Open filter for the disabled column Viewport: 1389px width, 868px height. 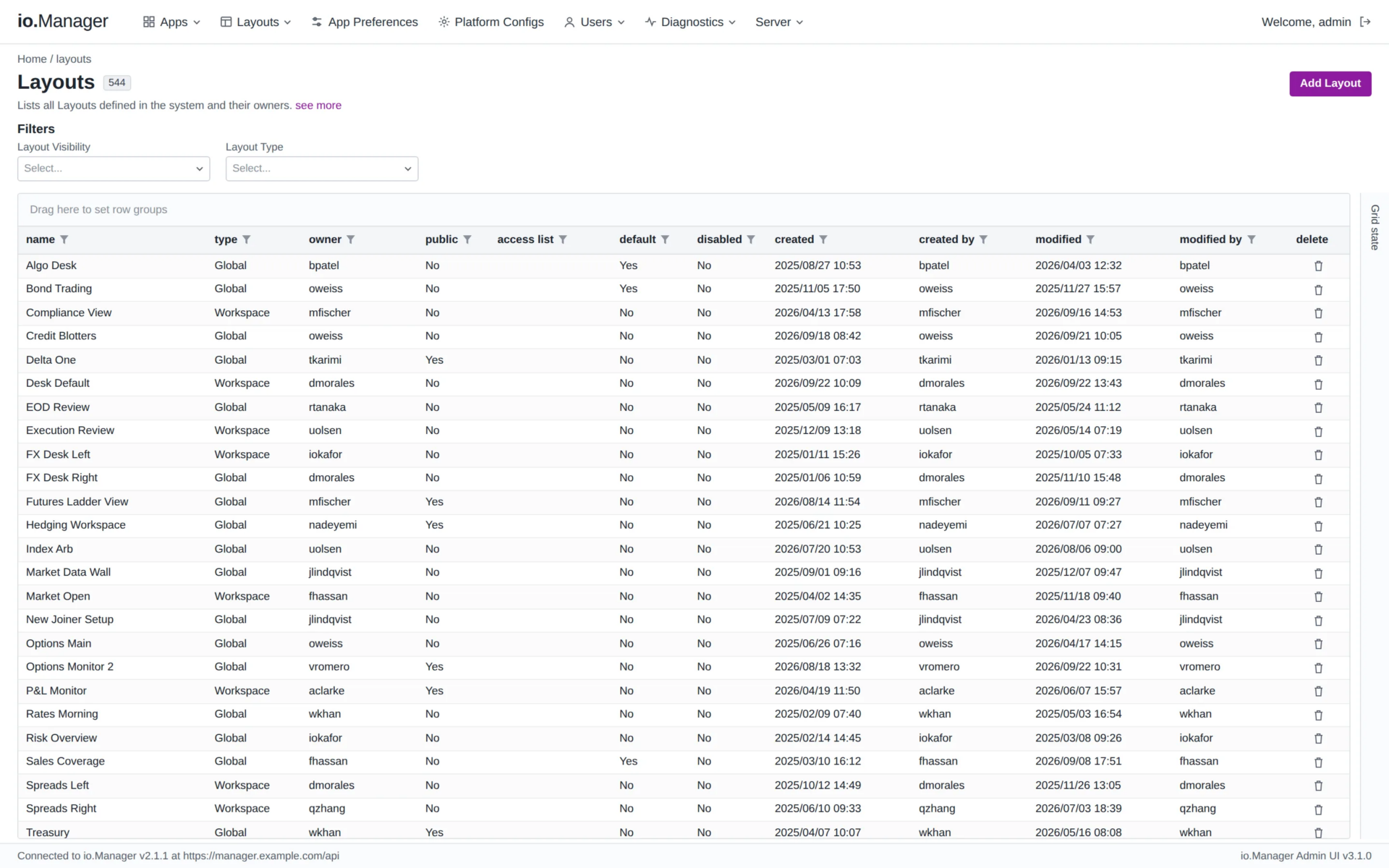point(751,239)
